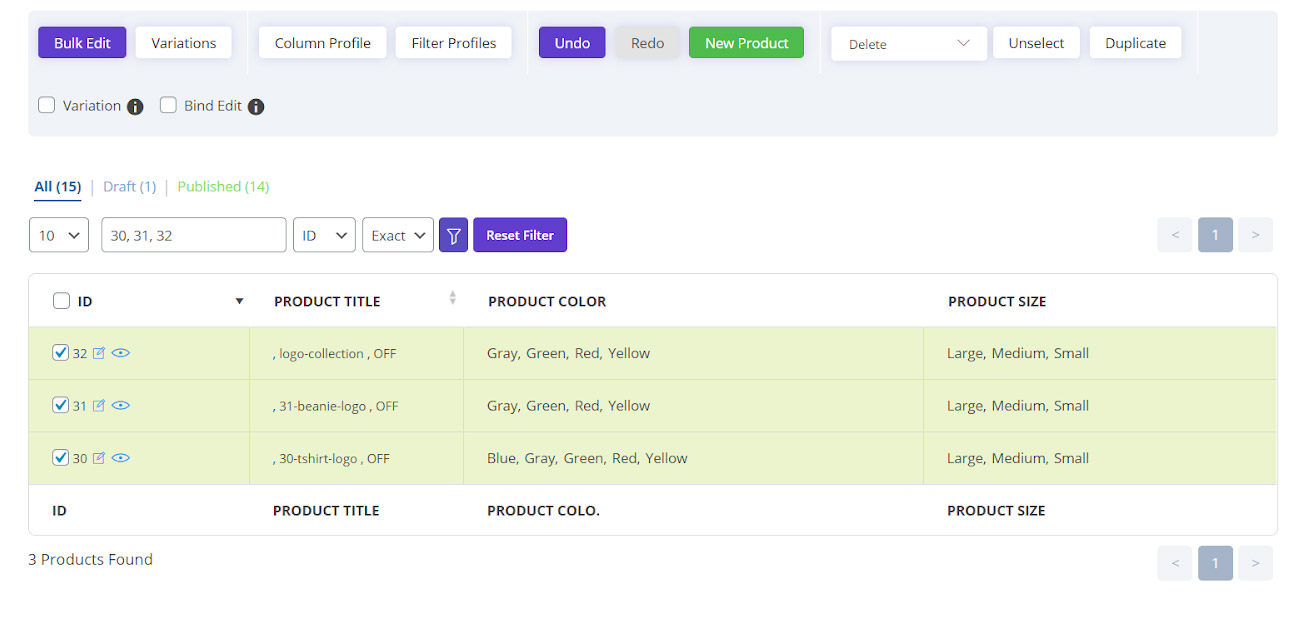This screenshot has height=620, width=1315.
Task: Click the Variations button
Action: (184, 43)
